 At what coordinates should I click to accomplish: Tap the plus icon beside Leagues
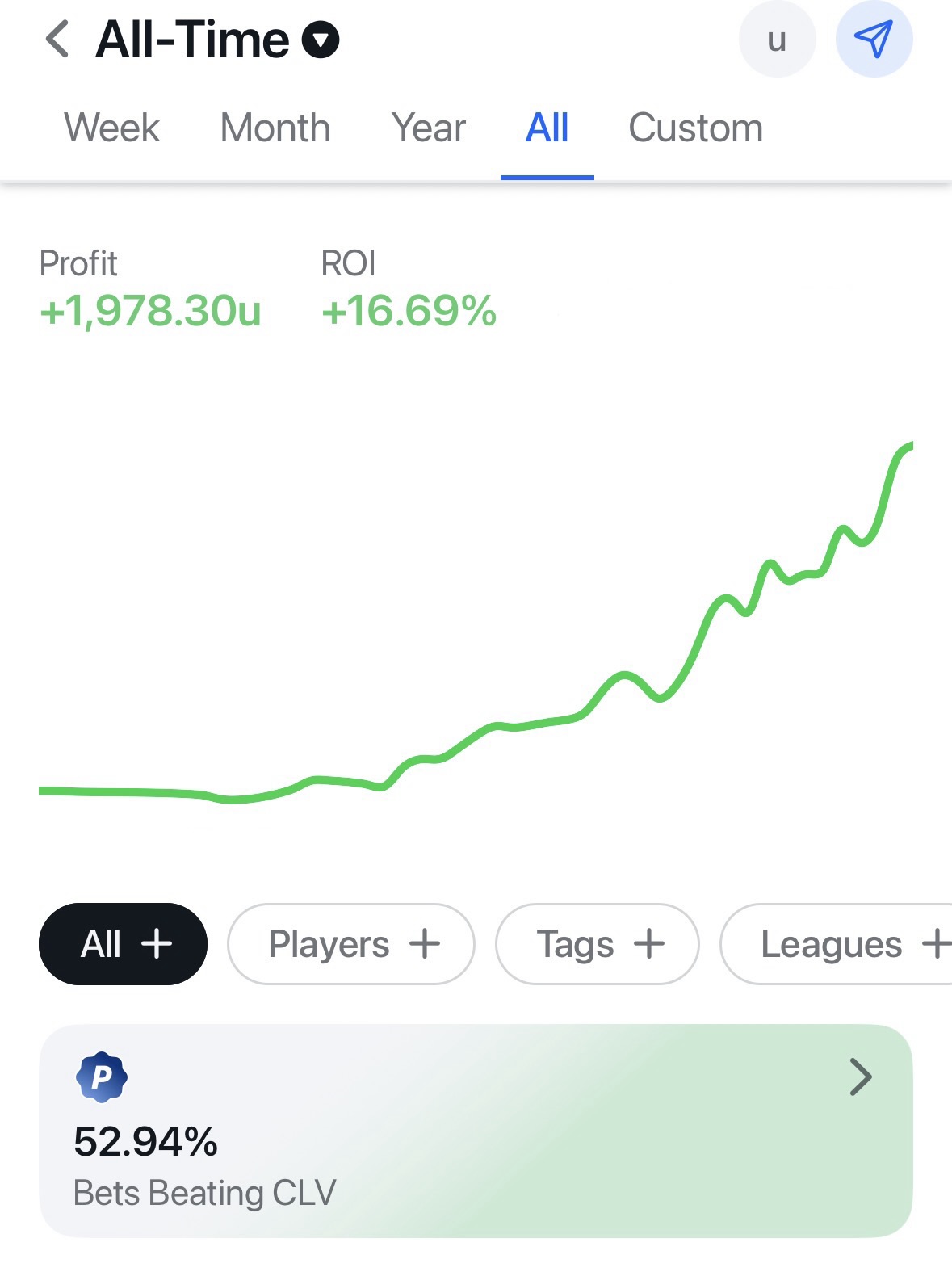(937, 943)
